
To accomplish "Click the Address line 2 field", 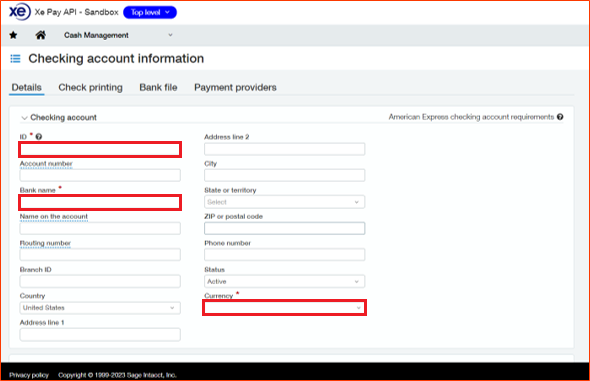I will point(284,149).
